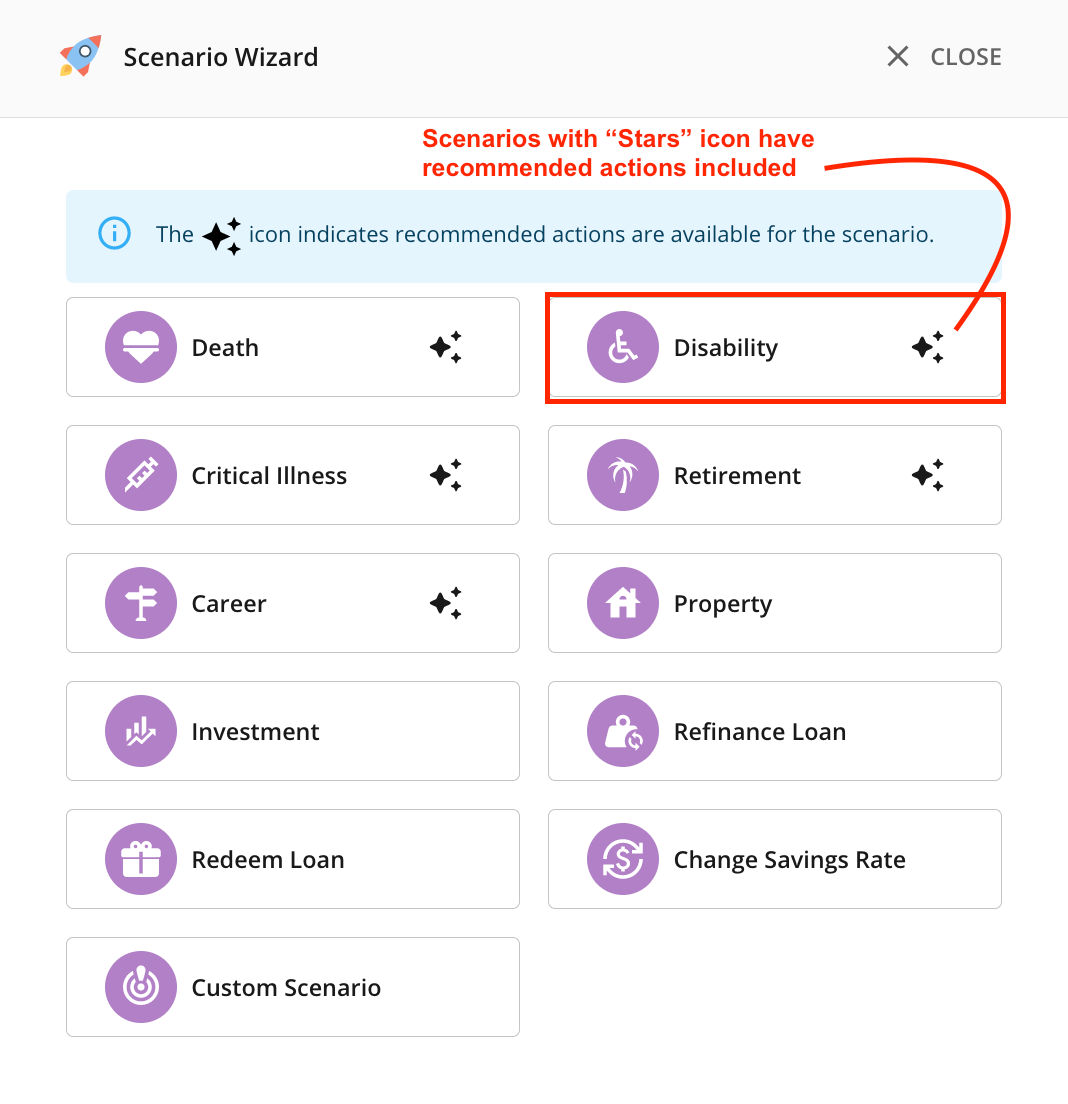This screenshot has height=1104, width=1068.
Task: Click the wheelchair icon on Disability
Action: tap(623, 347)
